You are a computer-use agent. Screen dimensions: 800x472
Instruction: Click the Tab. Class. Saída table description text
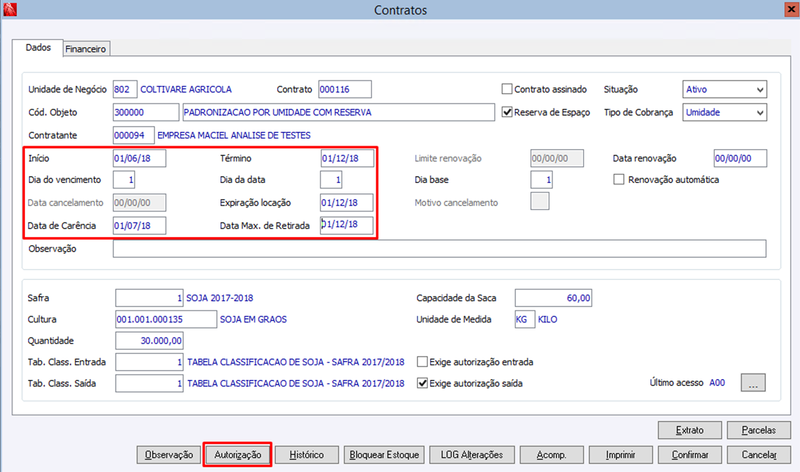click(296, 383)
